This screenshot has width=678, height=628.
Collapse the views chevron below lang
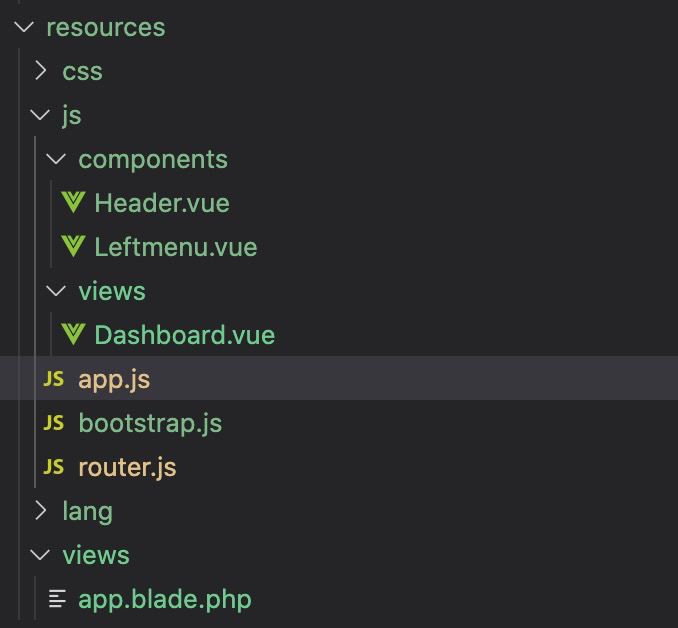coord(40,554)
